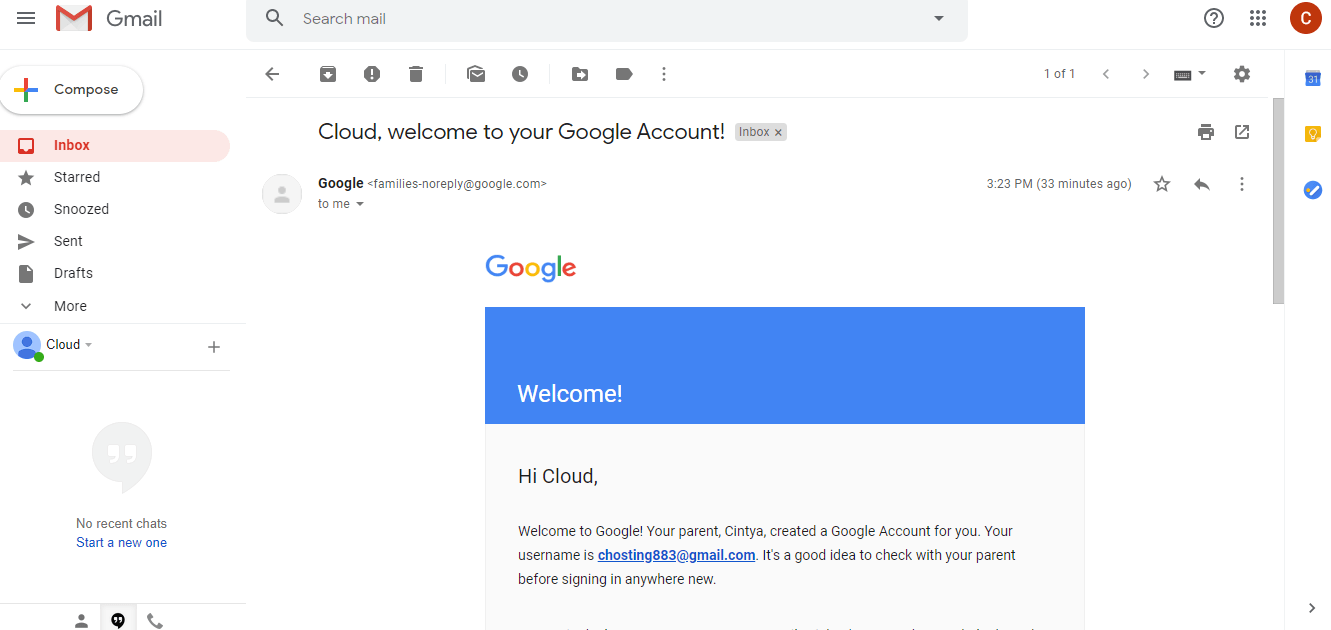Go to the Starred folder
The width and height of the screenshot is (1331, 630).
tap(77, 177)
